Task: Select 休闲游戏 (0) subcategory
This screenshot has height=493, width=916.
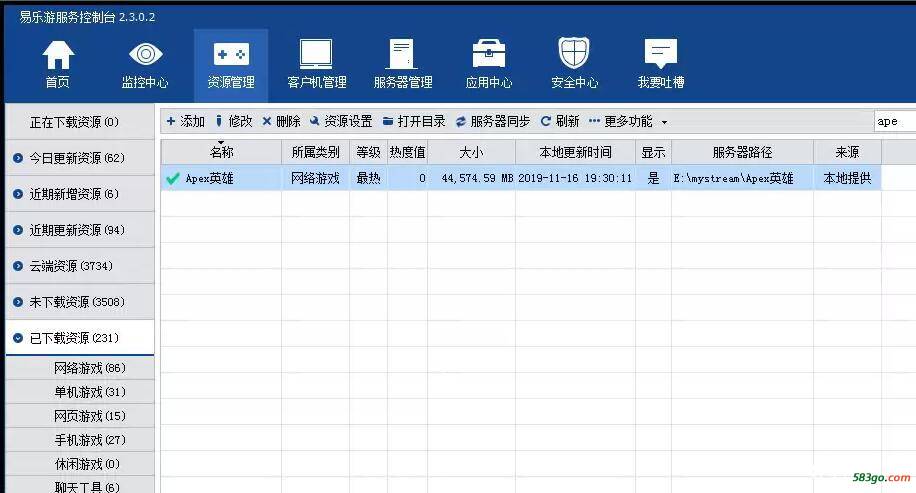Action: pos(80,464)
